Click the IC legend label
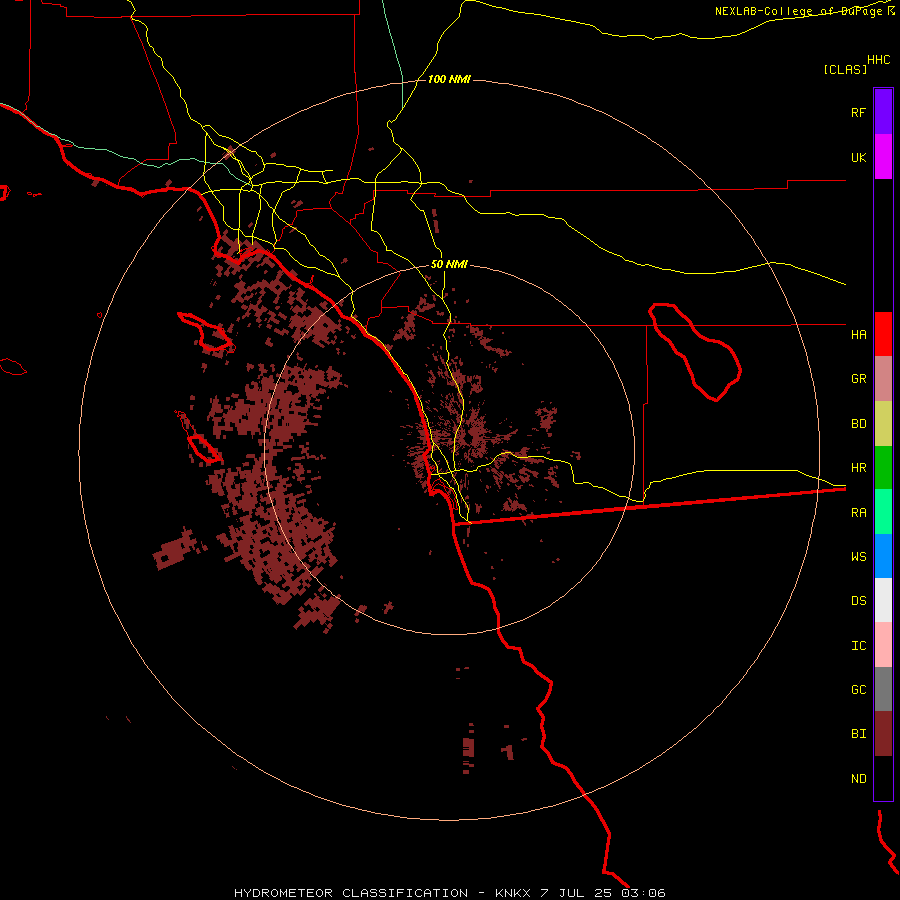Screen dimensions: 900x900 (858, 646)
